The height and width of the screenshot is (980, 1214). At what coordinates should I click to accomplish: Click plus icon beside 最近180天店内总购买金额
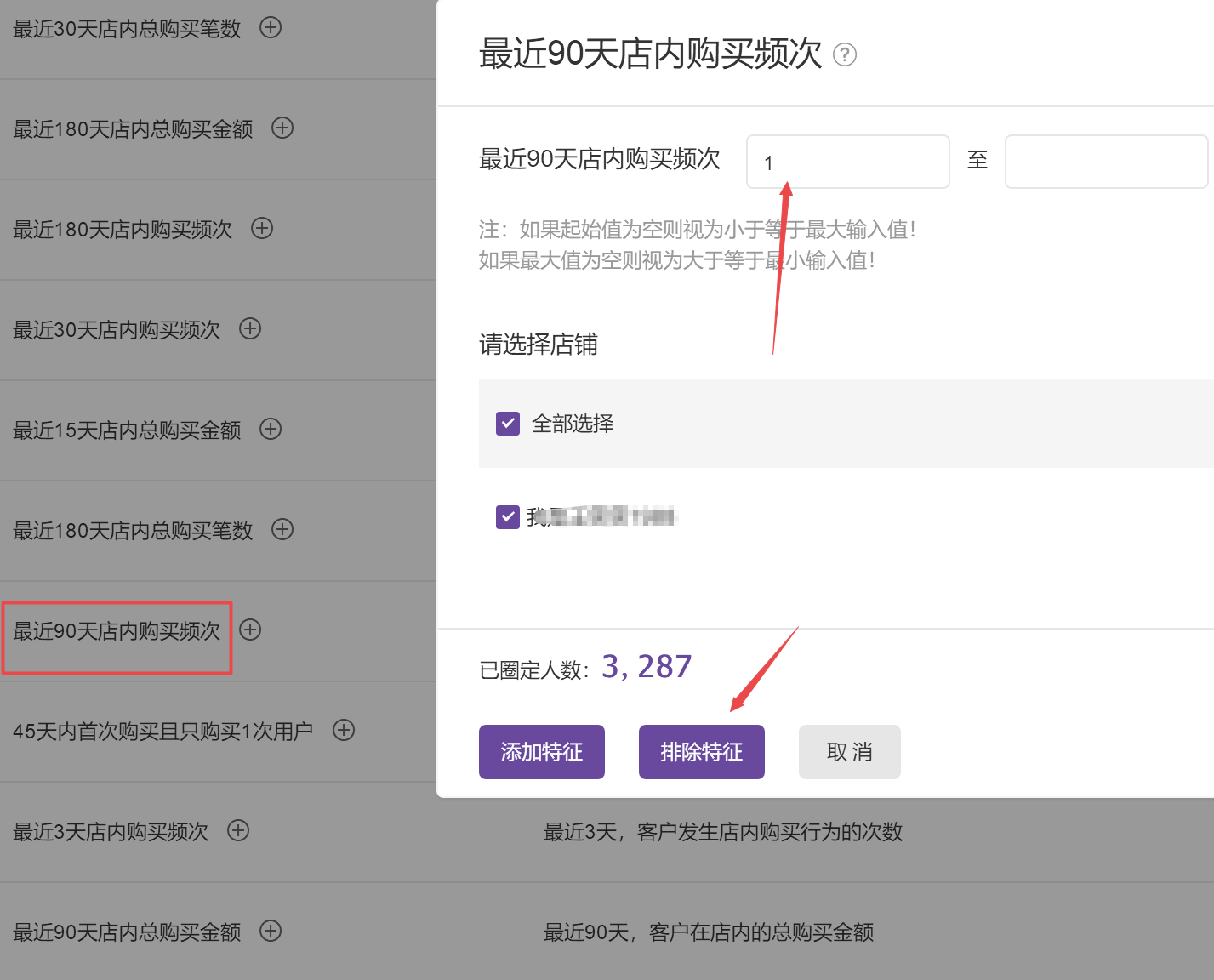[282, 128]
